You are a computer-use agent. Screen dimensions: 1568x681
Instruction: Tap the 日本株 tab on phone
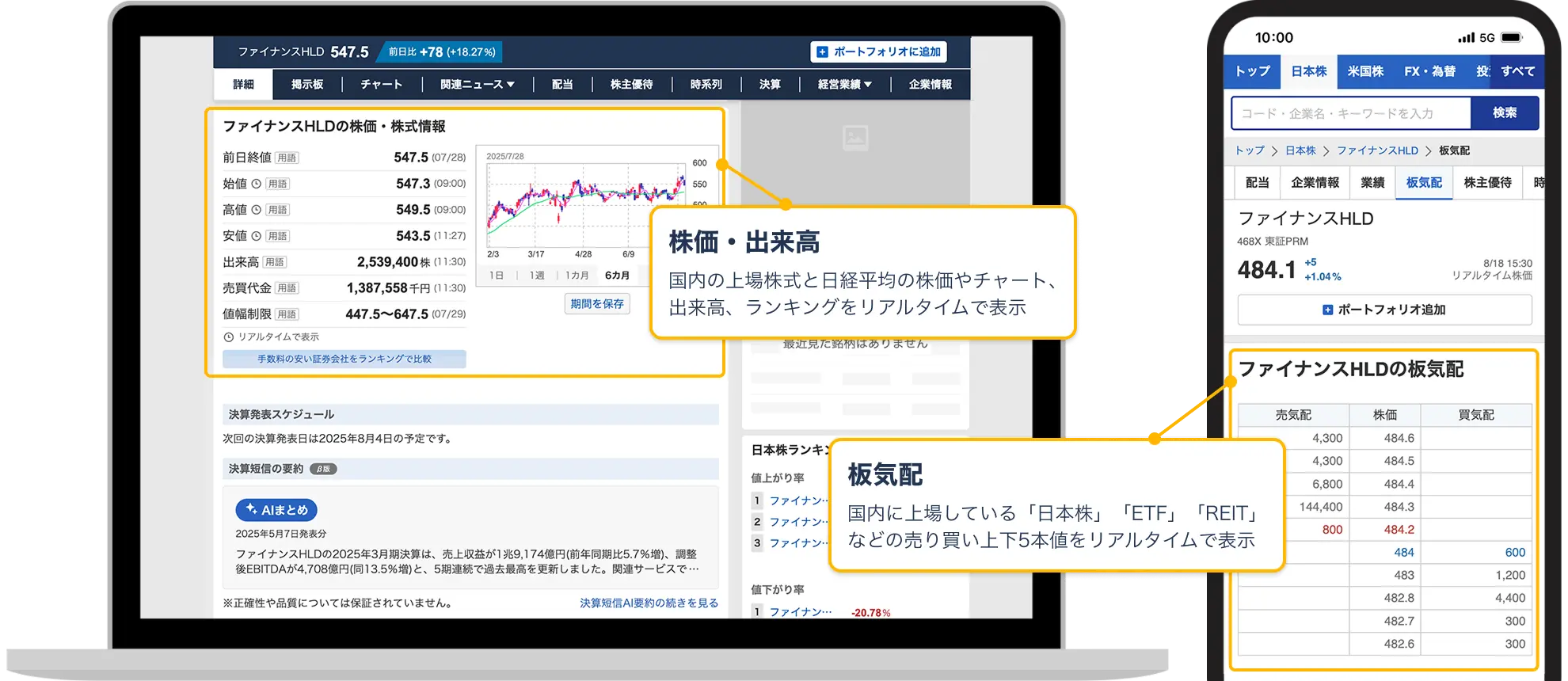1309,71
